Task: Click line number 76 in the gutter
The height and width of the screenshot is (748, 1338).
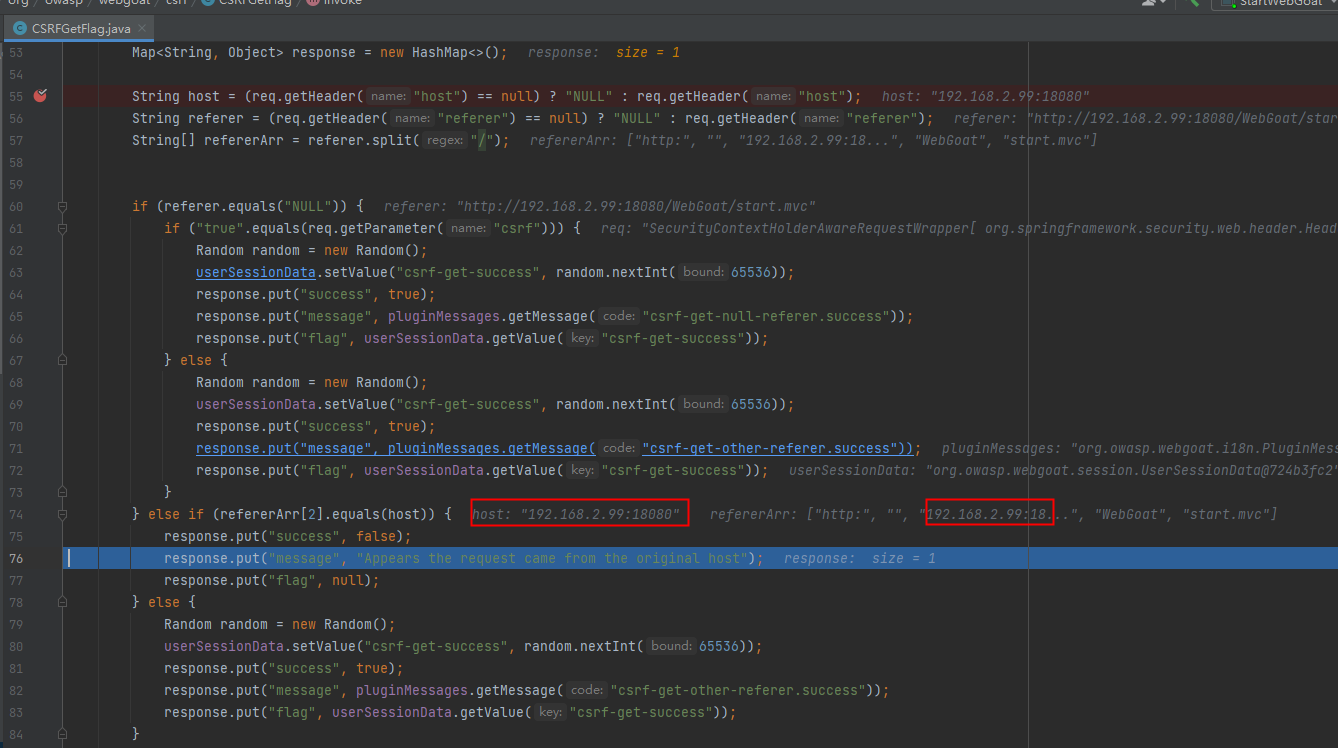Action: pyautogui.click(x=15, y=558)
